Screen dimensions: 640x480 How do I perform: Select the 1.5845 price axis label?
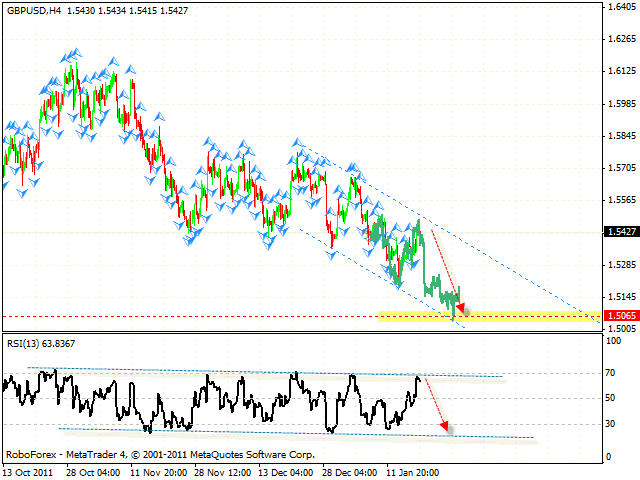click(618, 136)
